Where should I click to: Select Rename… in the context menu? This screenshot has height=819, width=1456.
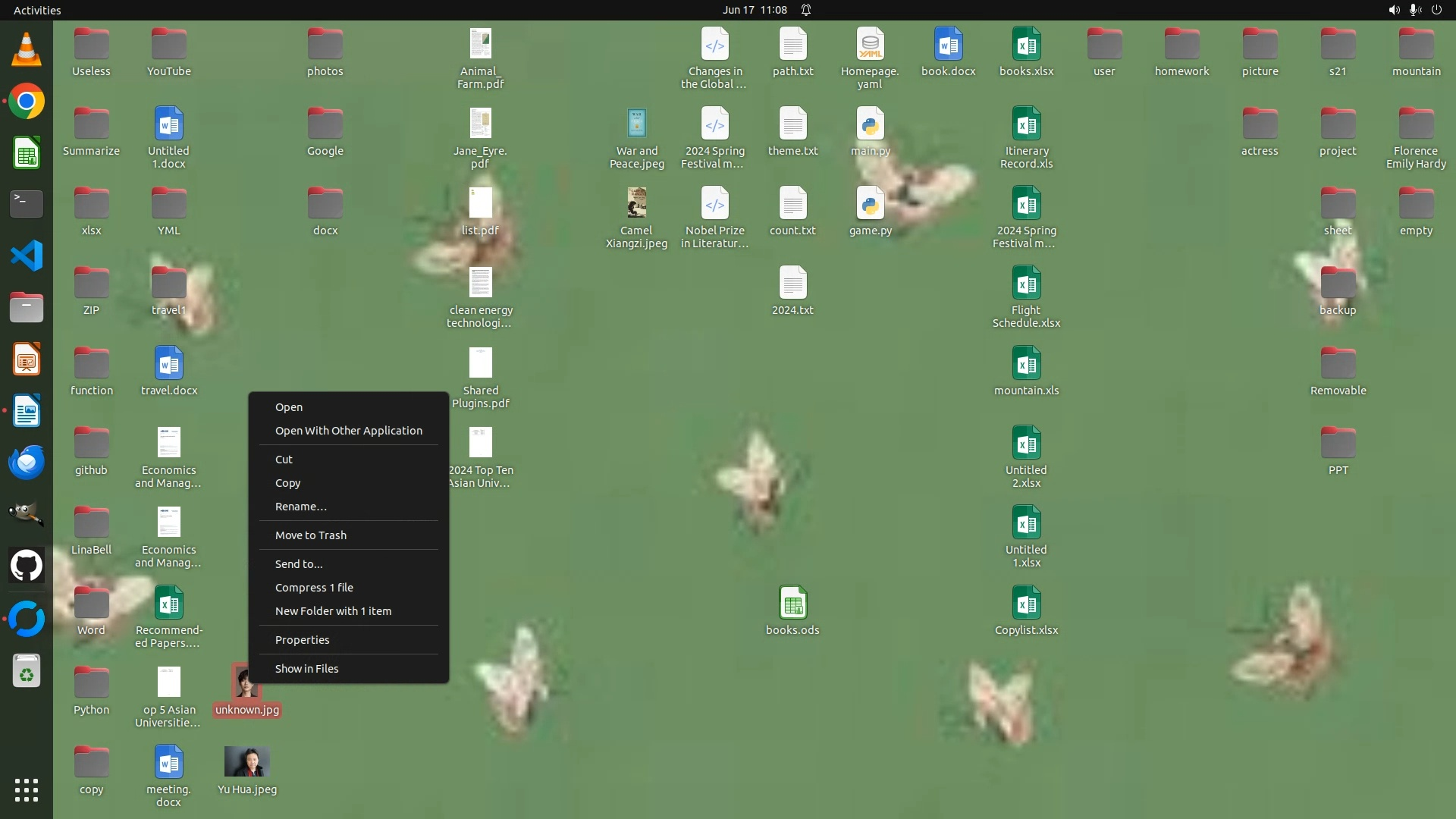point(300,507)
